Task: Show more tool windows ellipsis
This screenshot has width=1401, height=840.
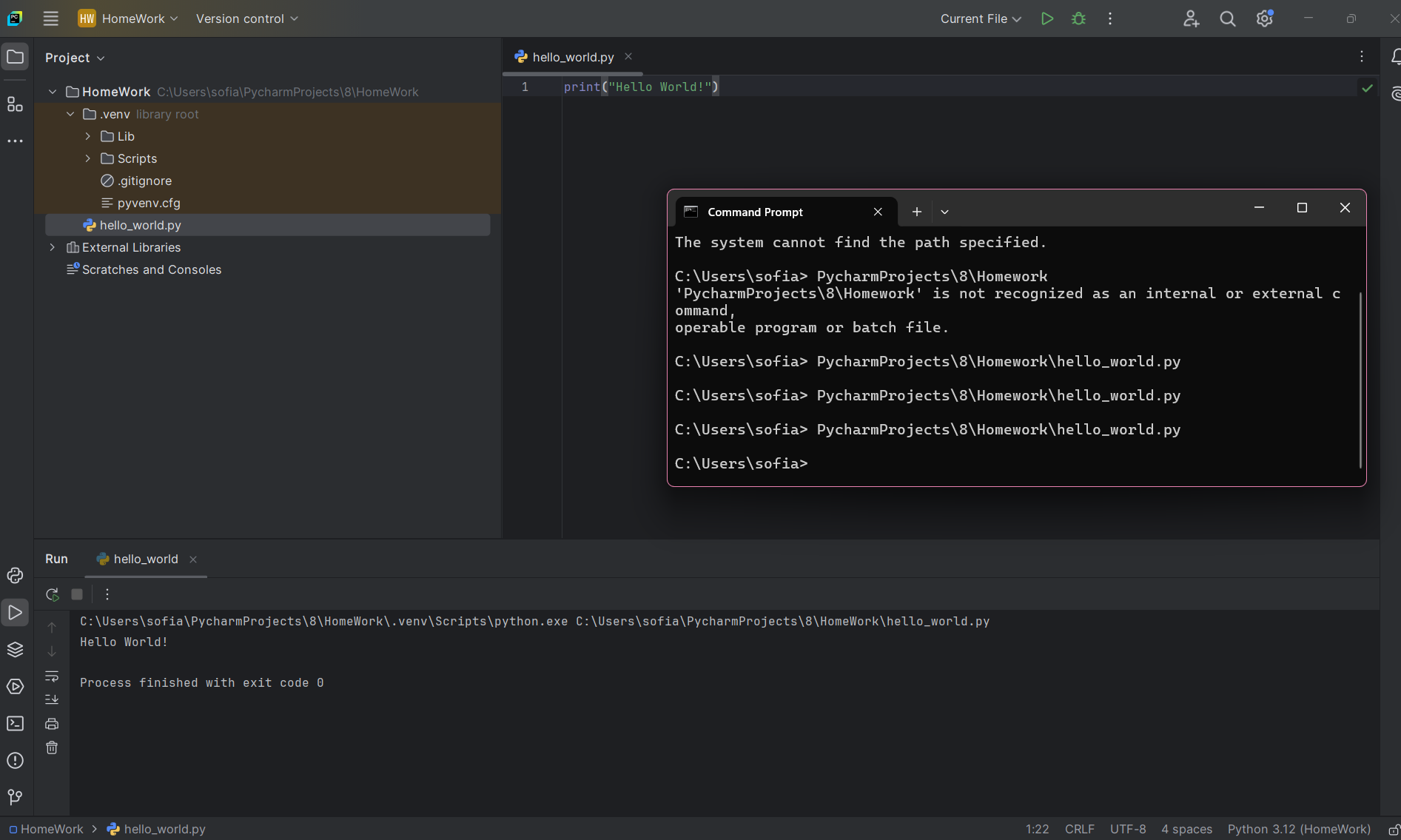Action: pos(15,141)
